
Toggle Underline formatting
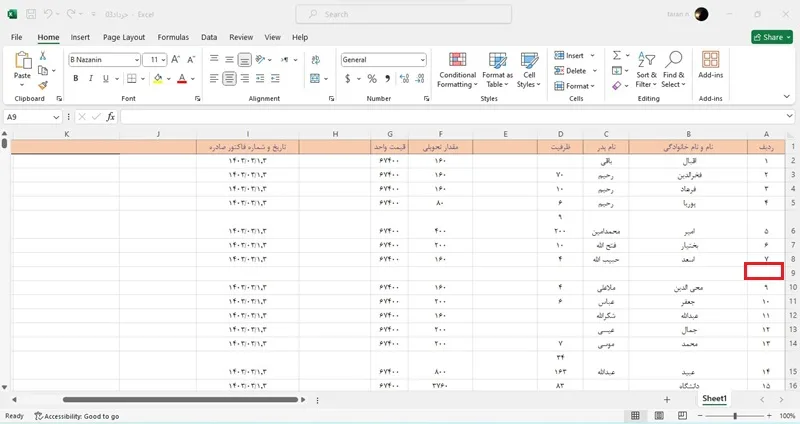click(106, 79)
